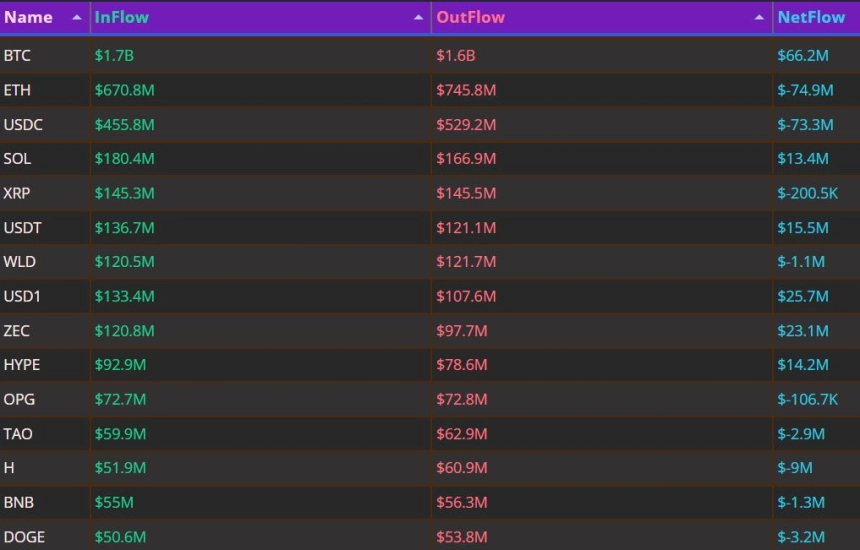Click the OutFlow column sort arrow
Screen dimensions: 860x550
tap(759, 18)
